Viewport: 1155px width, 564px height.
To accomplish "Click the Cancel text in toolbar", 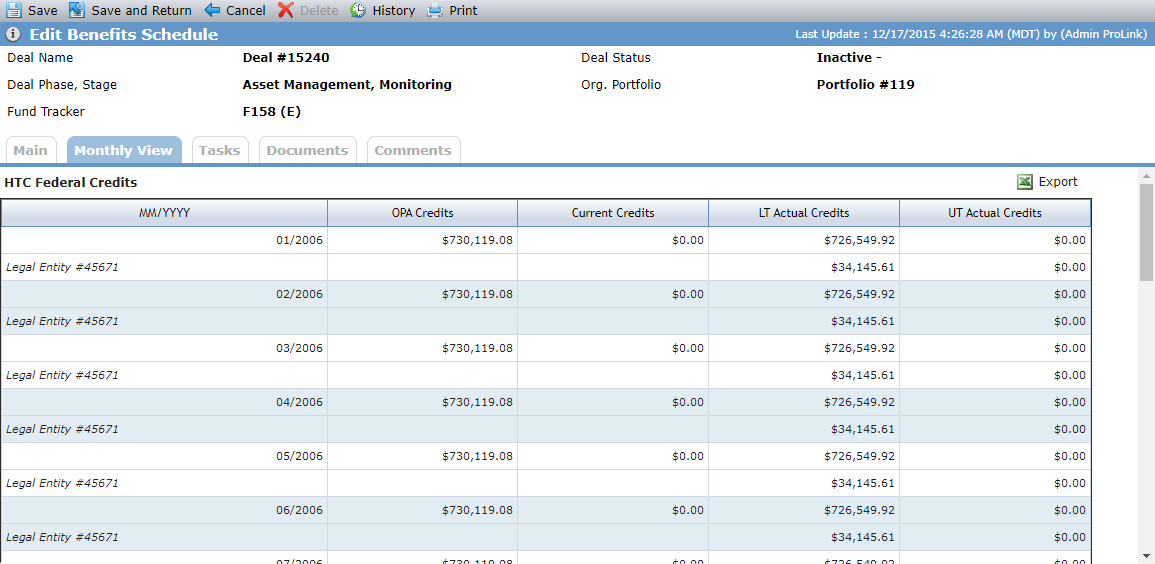I will pos(246,11).
